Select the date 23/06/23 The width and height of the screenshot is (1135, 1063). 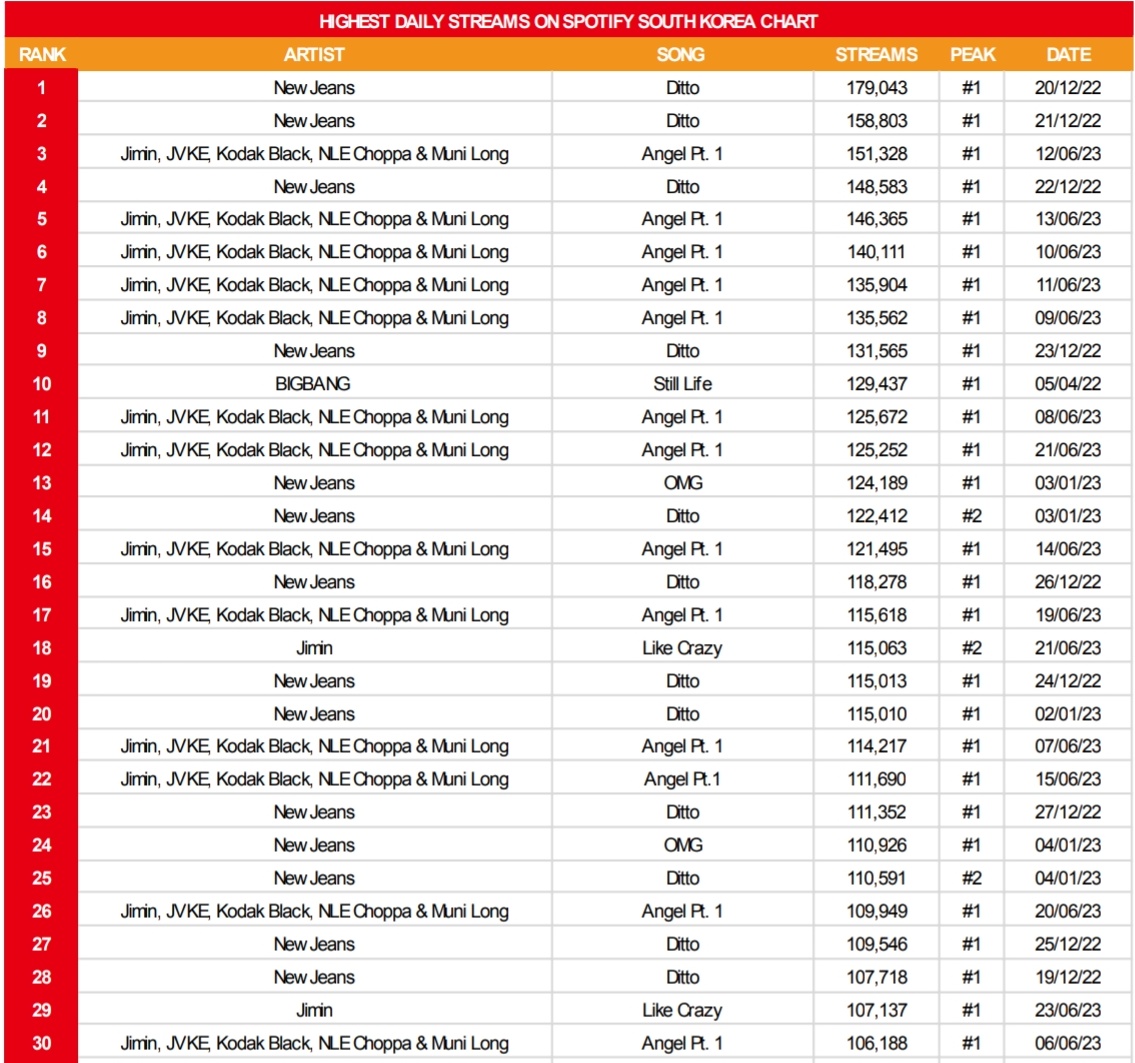click(1068, 1010)
